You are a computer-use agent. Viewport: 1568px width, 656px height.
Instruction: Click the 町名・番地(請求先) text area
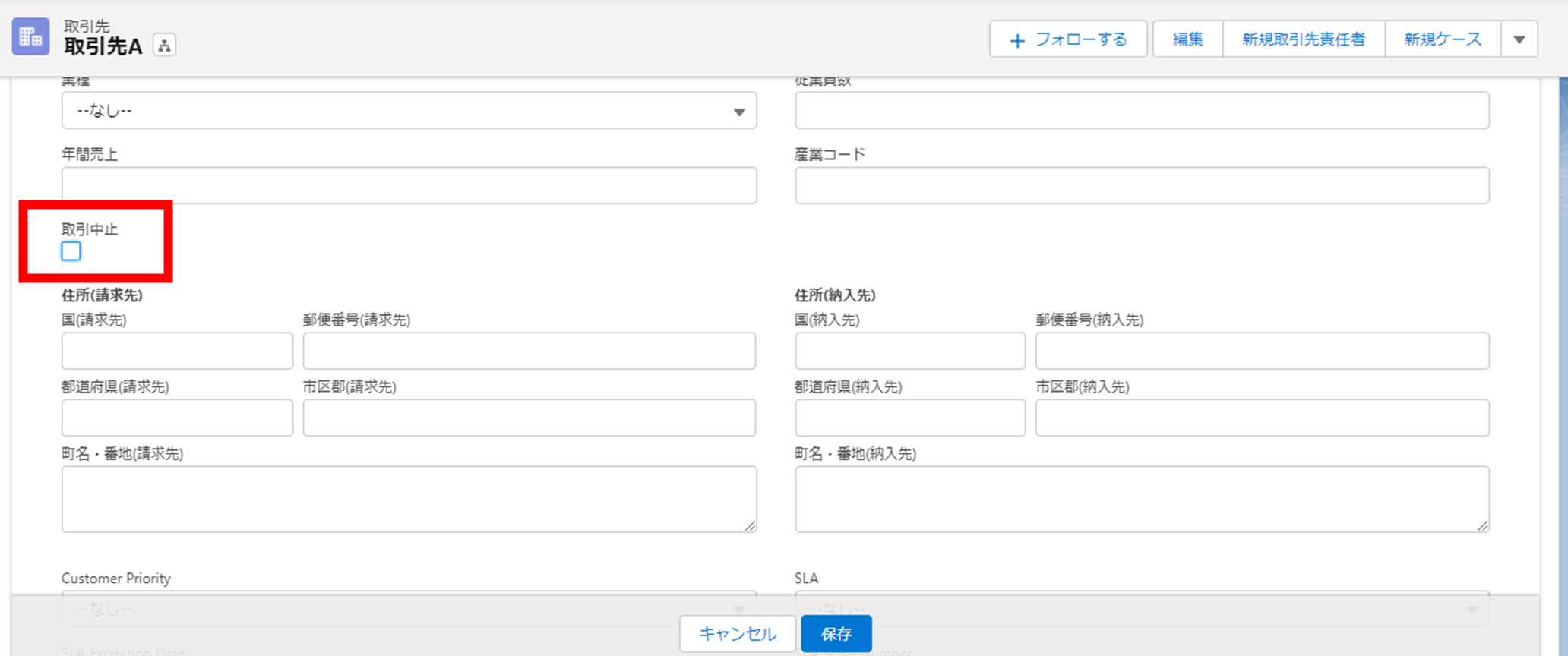point(409,499)
